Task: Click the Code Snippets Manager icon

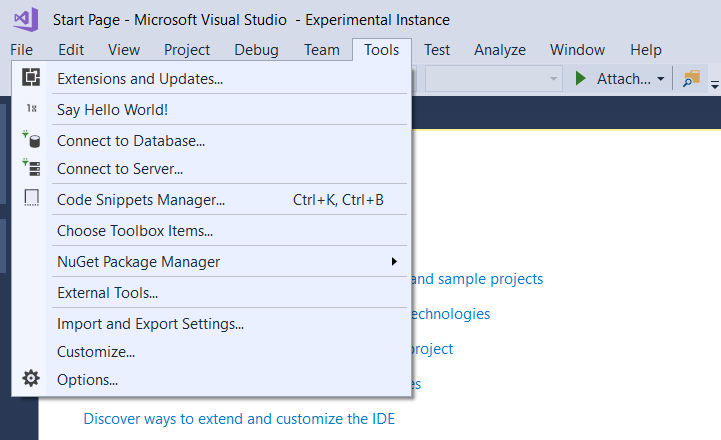Action: [x=31, y=199]
